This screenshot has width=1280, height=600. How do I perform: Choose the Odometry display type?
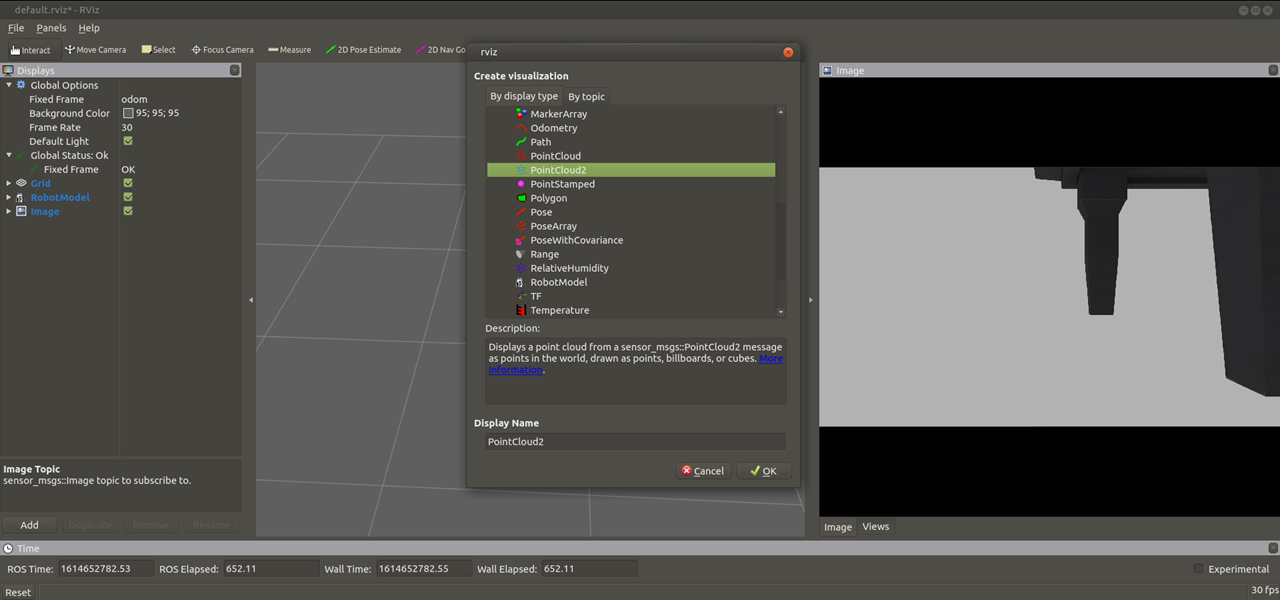[553, 128]
